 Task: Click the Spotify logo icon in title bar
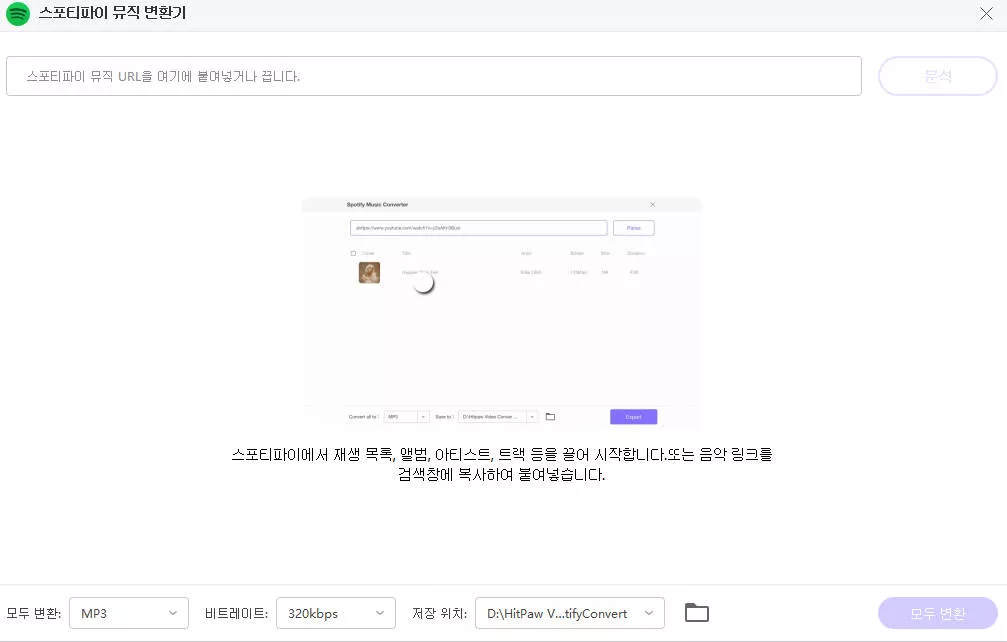18,13
